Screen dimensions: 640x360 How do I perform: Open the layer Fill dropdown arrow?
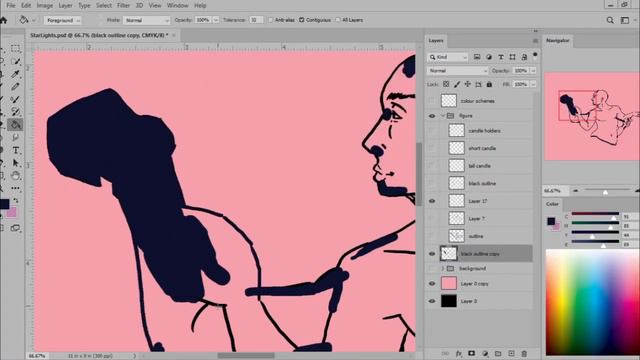point(533,84)
